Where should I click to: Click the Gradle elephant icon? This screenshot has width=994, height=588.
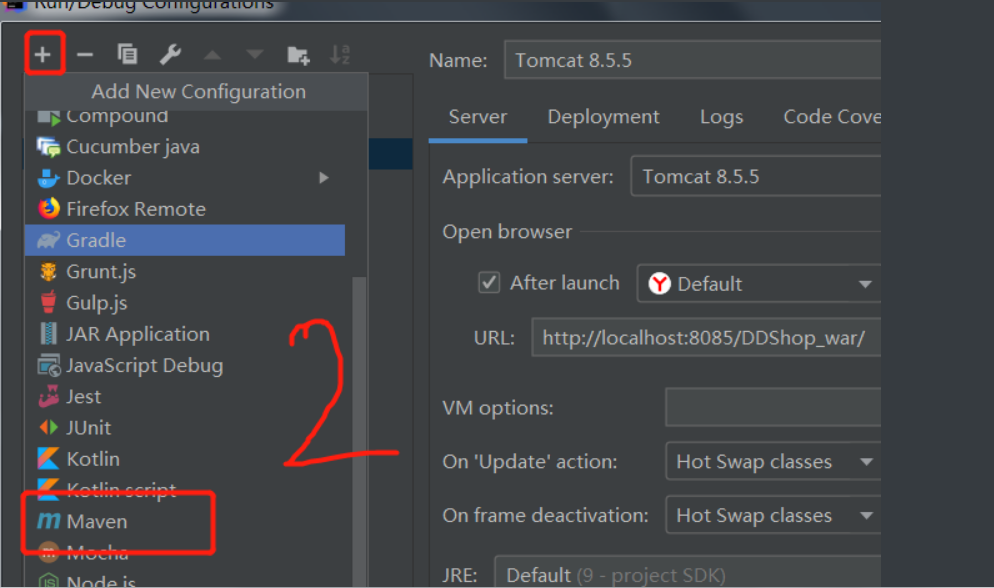point(49,240)
